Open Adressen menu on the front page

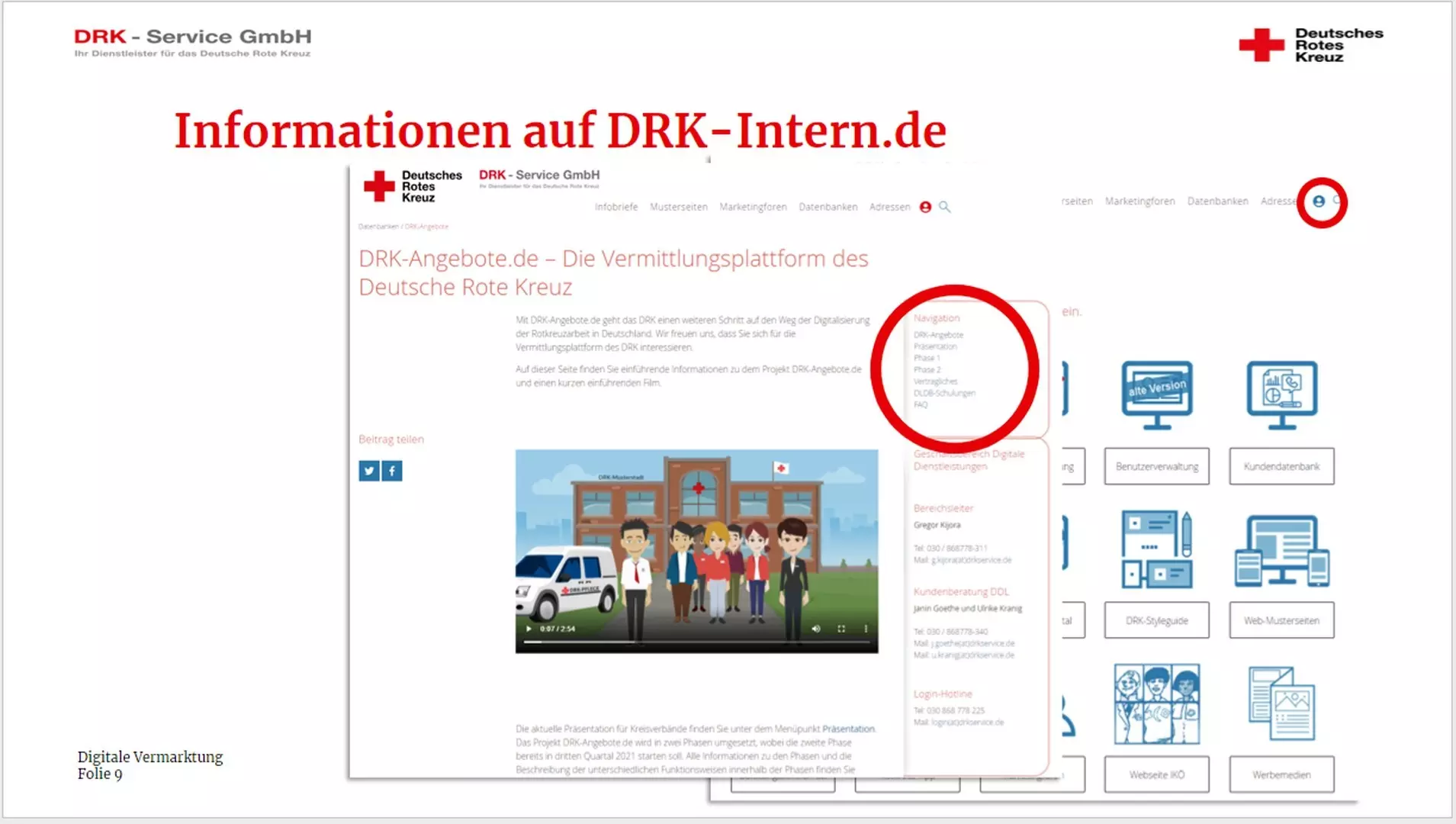(x=890, y=207)
